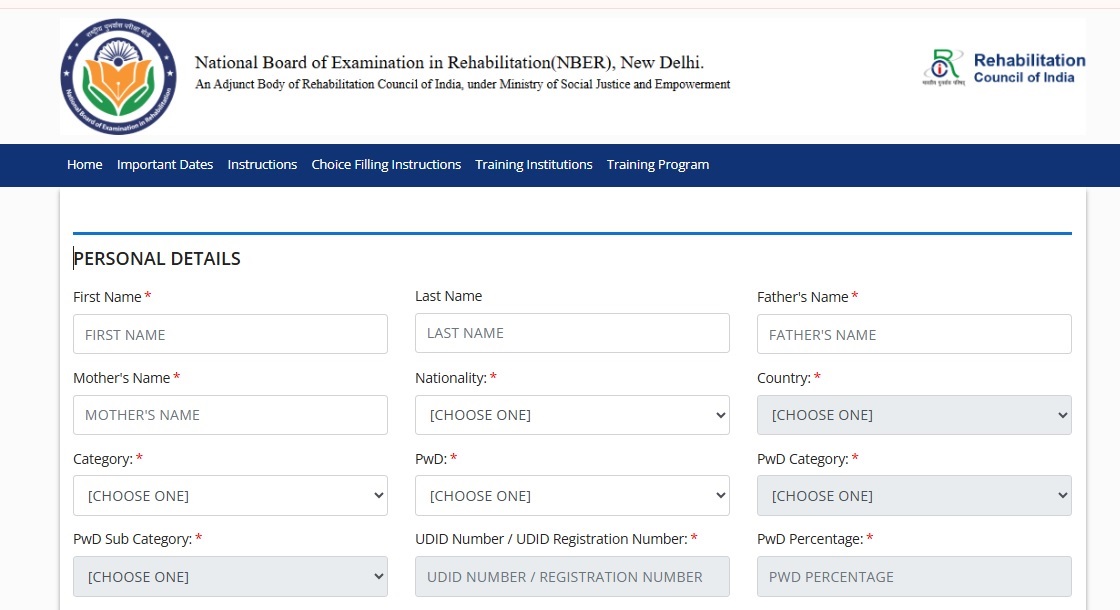Viewport: 1120px width, 610px height.
Task: Select the Father's Name input box
Action: click(x=914, y=334)
